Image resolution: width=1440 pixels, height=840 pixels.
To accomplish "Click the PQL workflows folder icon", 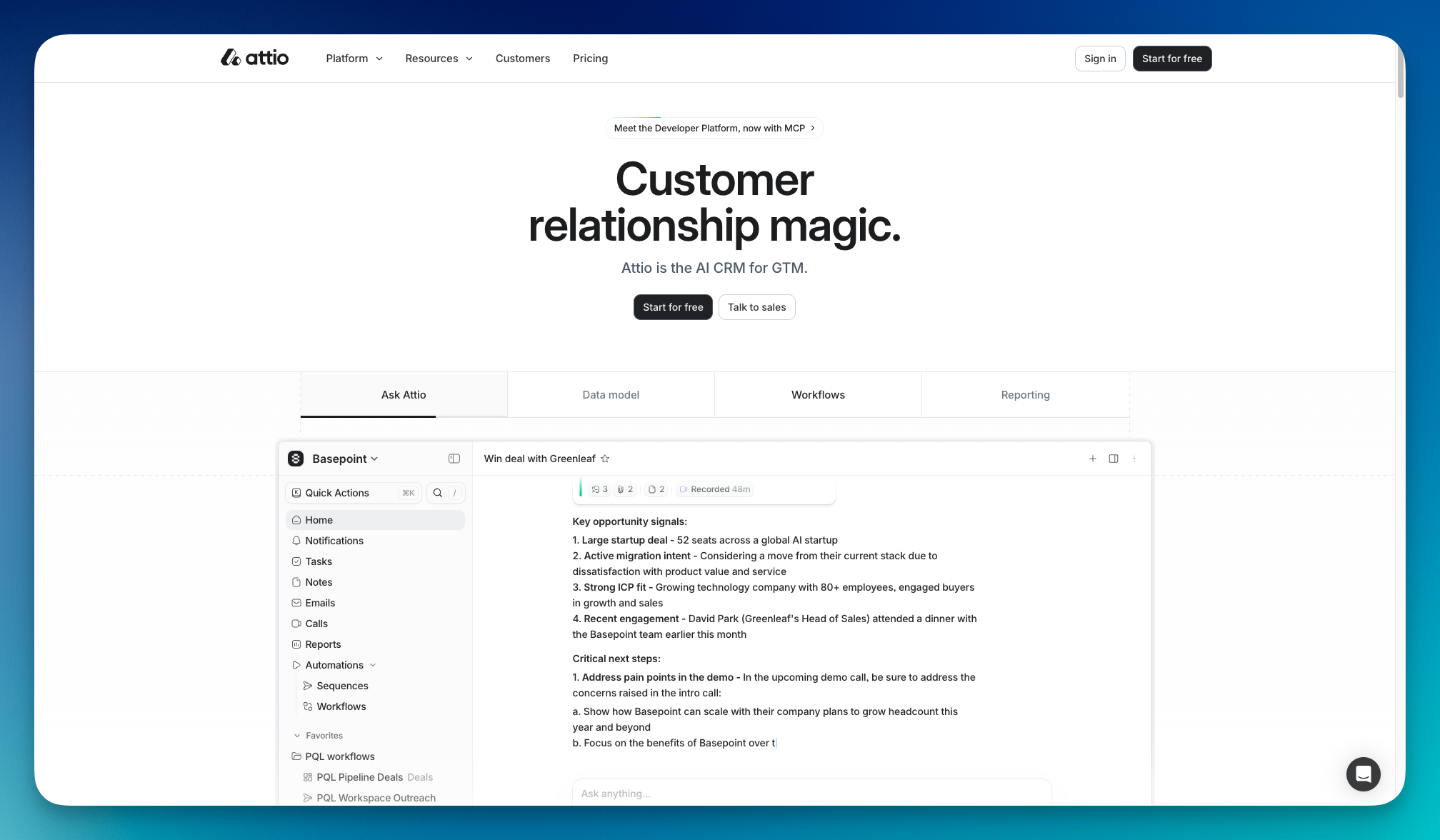I will pos(296,756).
